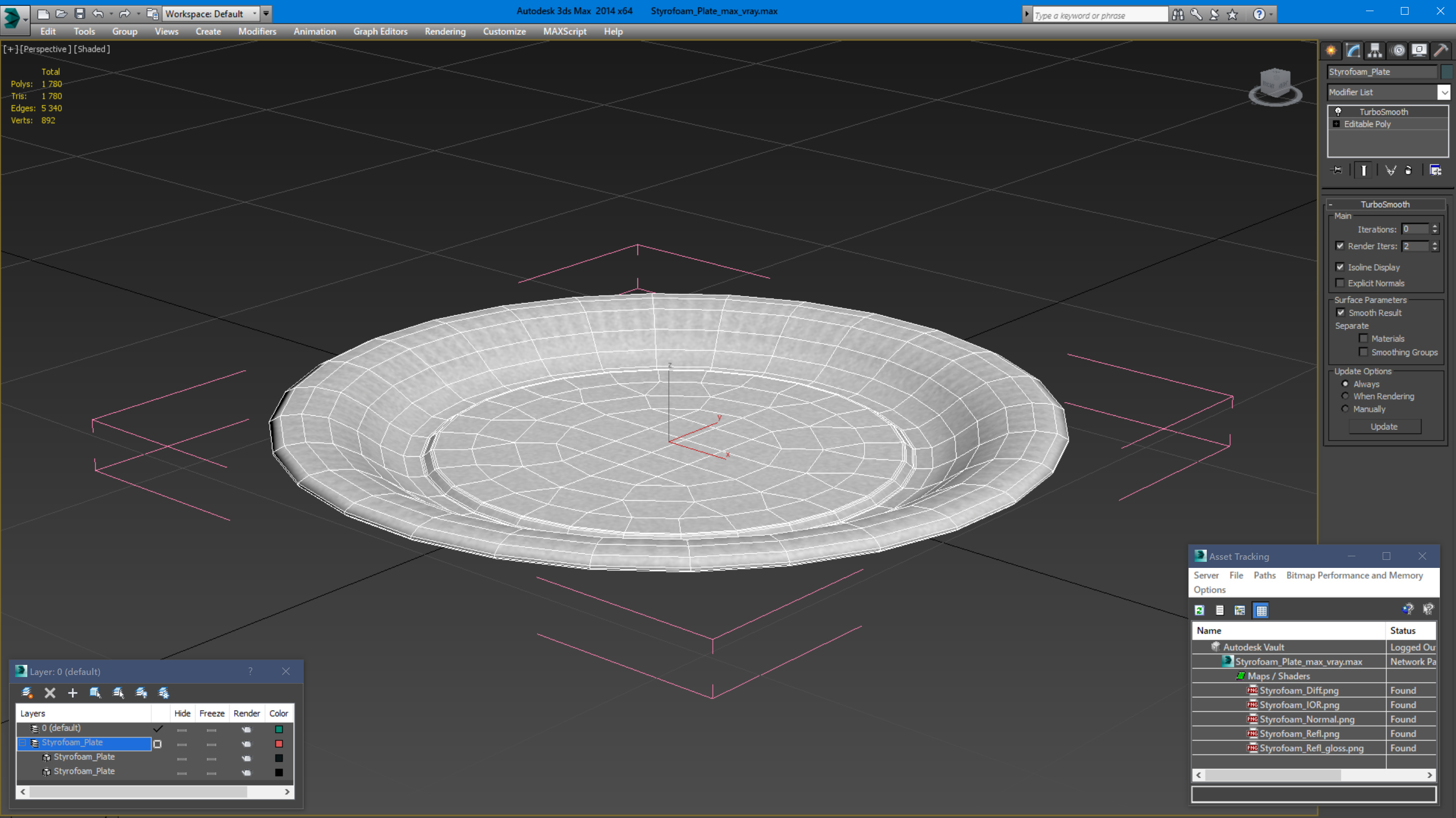Enable Explicit Normals checkbox
This screenshot has height=818, width=1456.
click(x=1340, y=282)
